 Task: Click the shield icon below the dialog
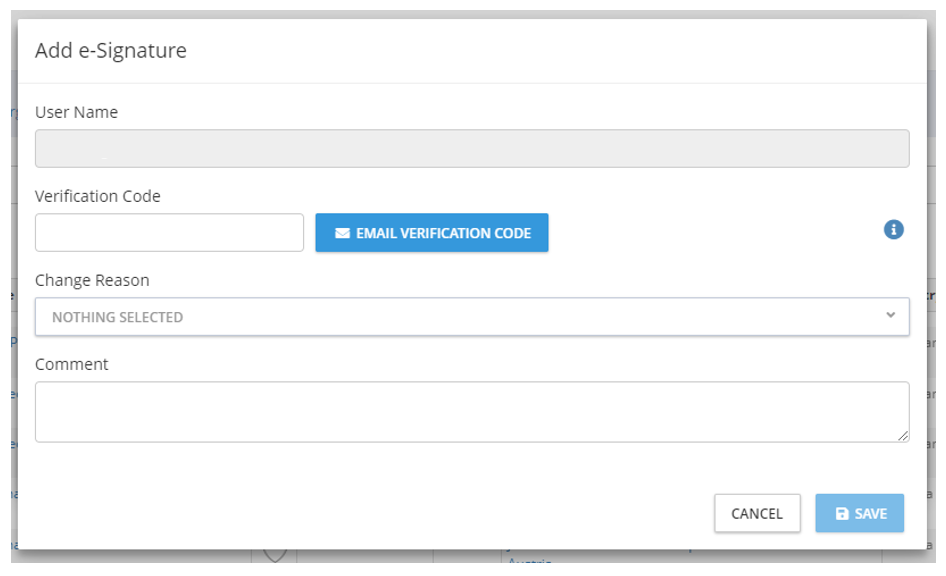[x=274, y=556]
